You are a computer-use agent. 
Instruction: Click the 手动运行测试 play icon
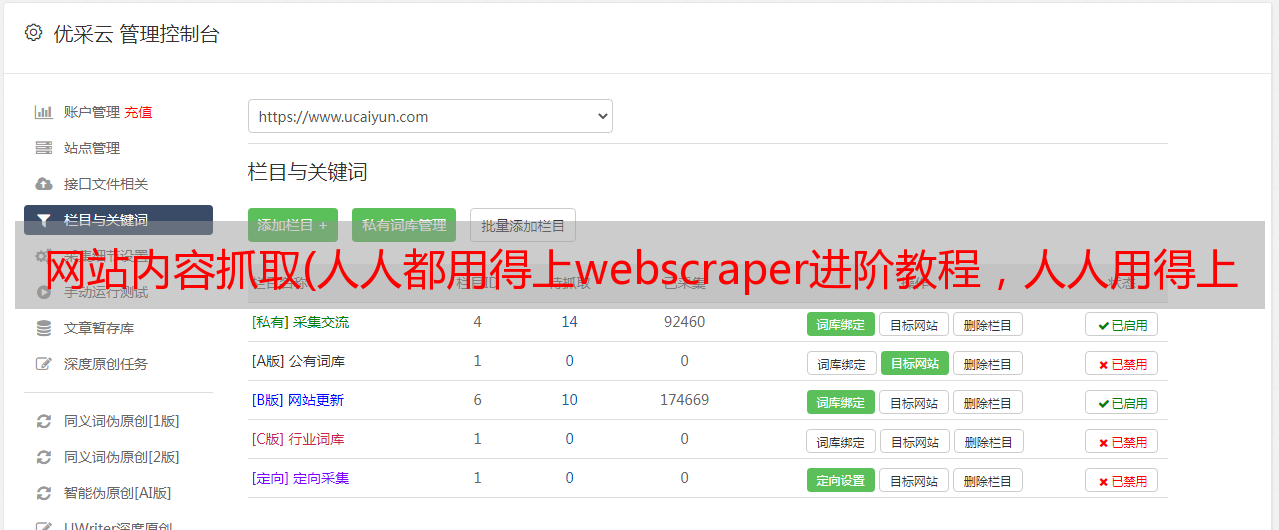pyautogui.click(x=43, y=292)
